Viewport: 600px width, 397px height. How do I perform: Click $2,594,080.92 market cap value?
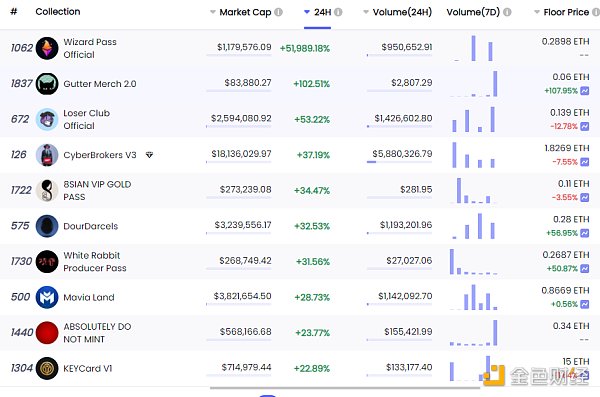[x=241, y=118]
